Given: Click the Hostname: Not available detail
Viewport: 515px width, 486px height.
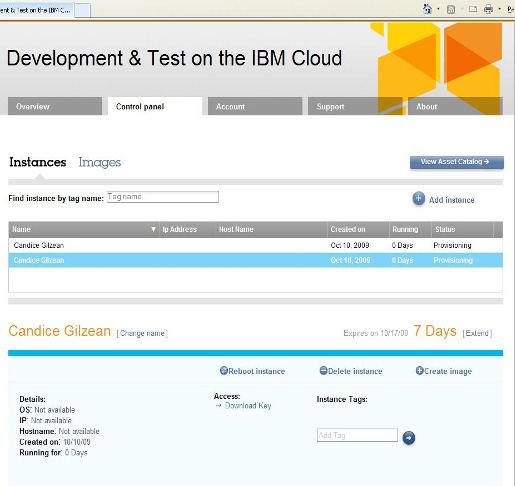Looking at the screenshot, I should [x=59, y=431].
